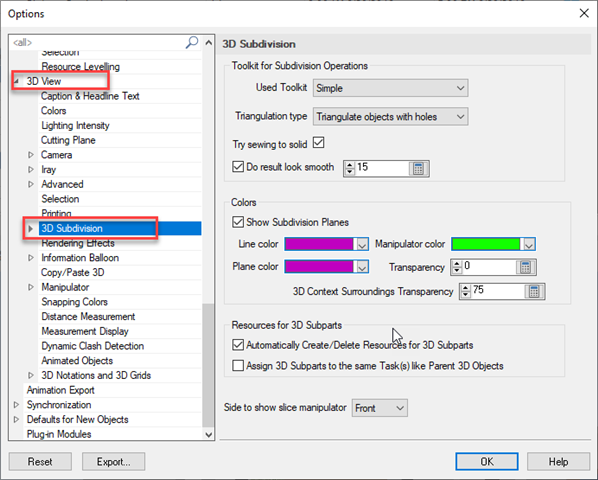Viewport: 598px width, 480px height.
Task: Select Rendering Effects in options tree
Action: [78, 243]
